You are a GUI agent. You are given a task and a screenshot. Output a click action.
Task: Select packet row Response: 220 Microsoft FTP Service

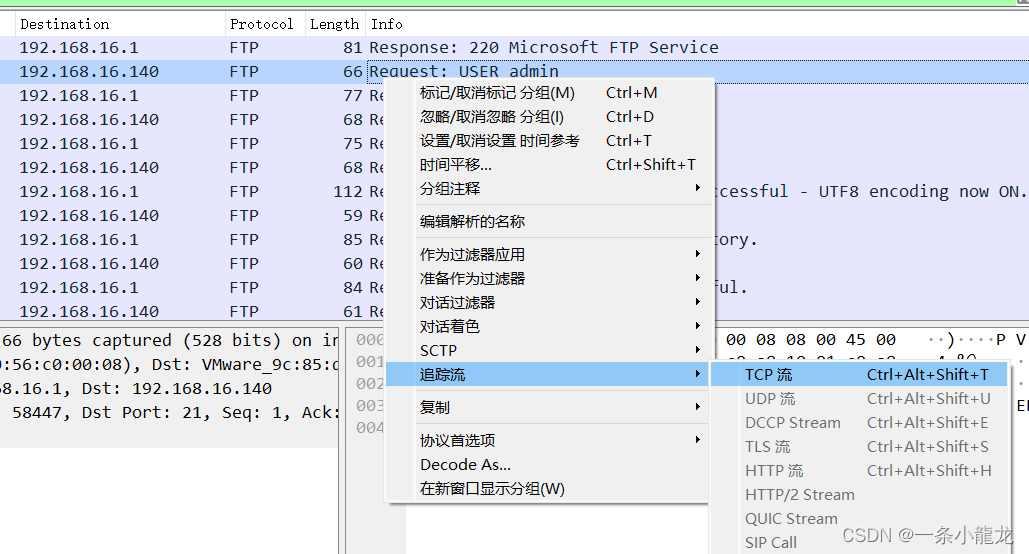(514, 48)
